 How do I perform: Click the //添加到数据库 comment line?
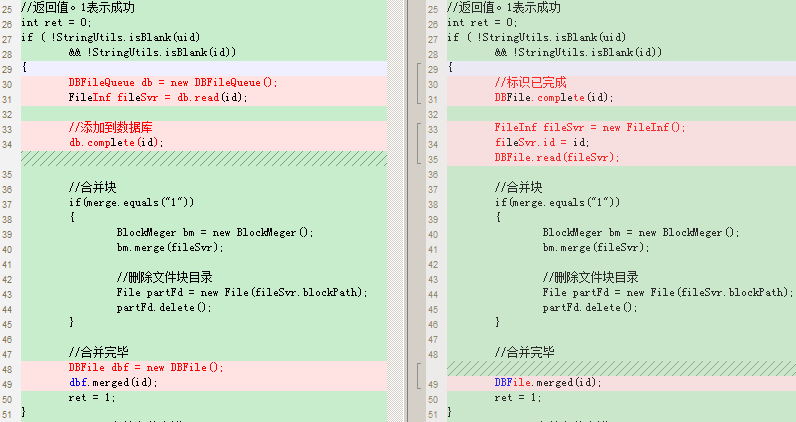[x=204, y=128]
